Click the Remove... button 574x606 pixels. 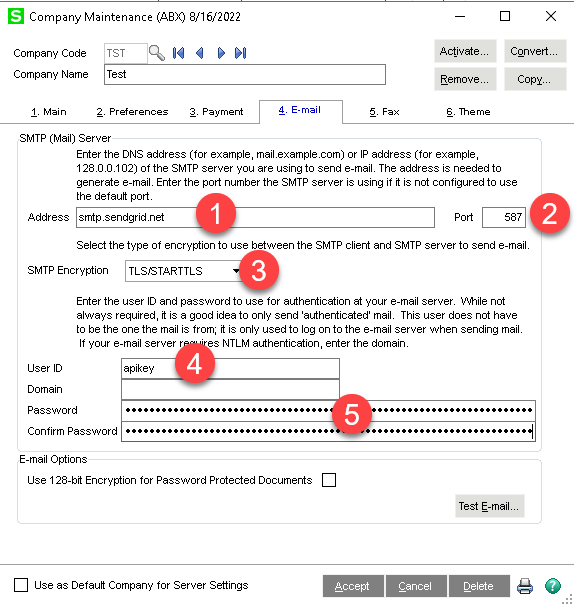pos(465,79)
